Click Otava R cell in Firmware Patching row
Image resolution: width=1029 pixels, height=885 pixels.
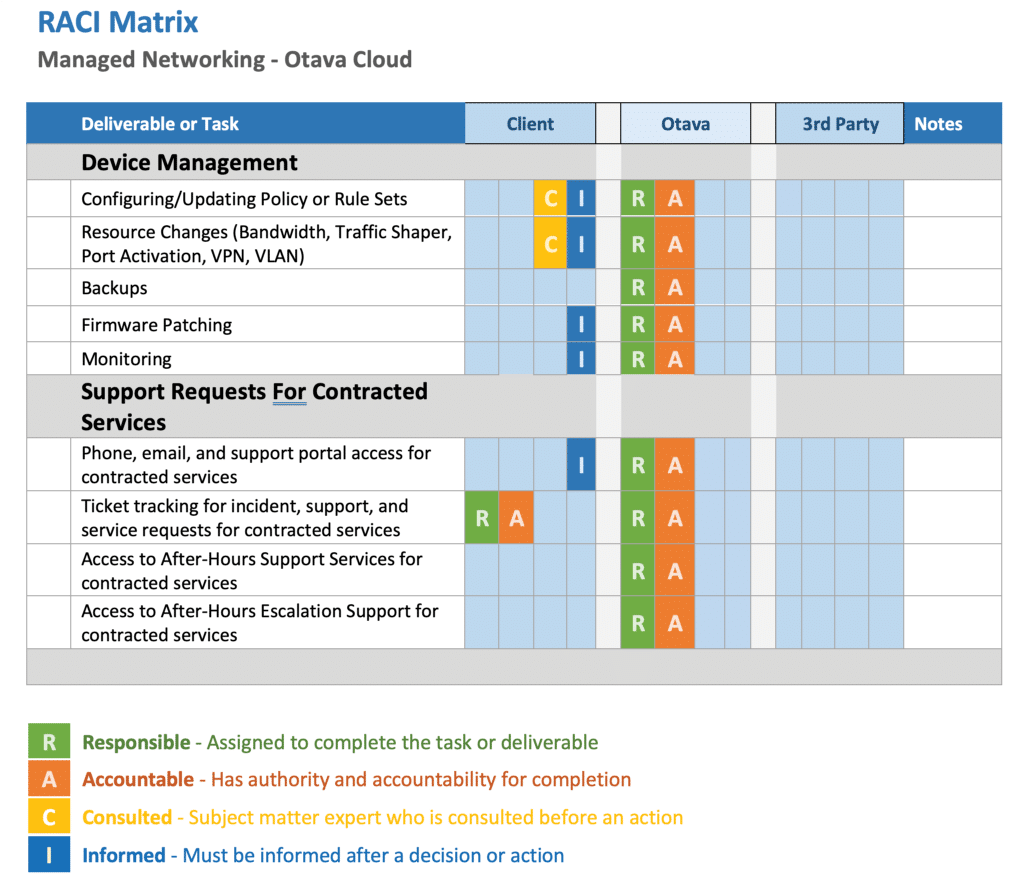tap(637, 323)
